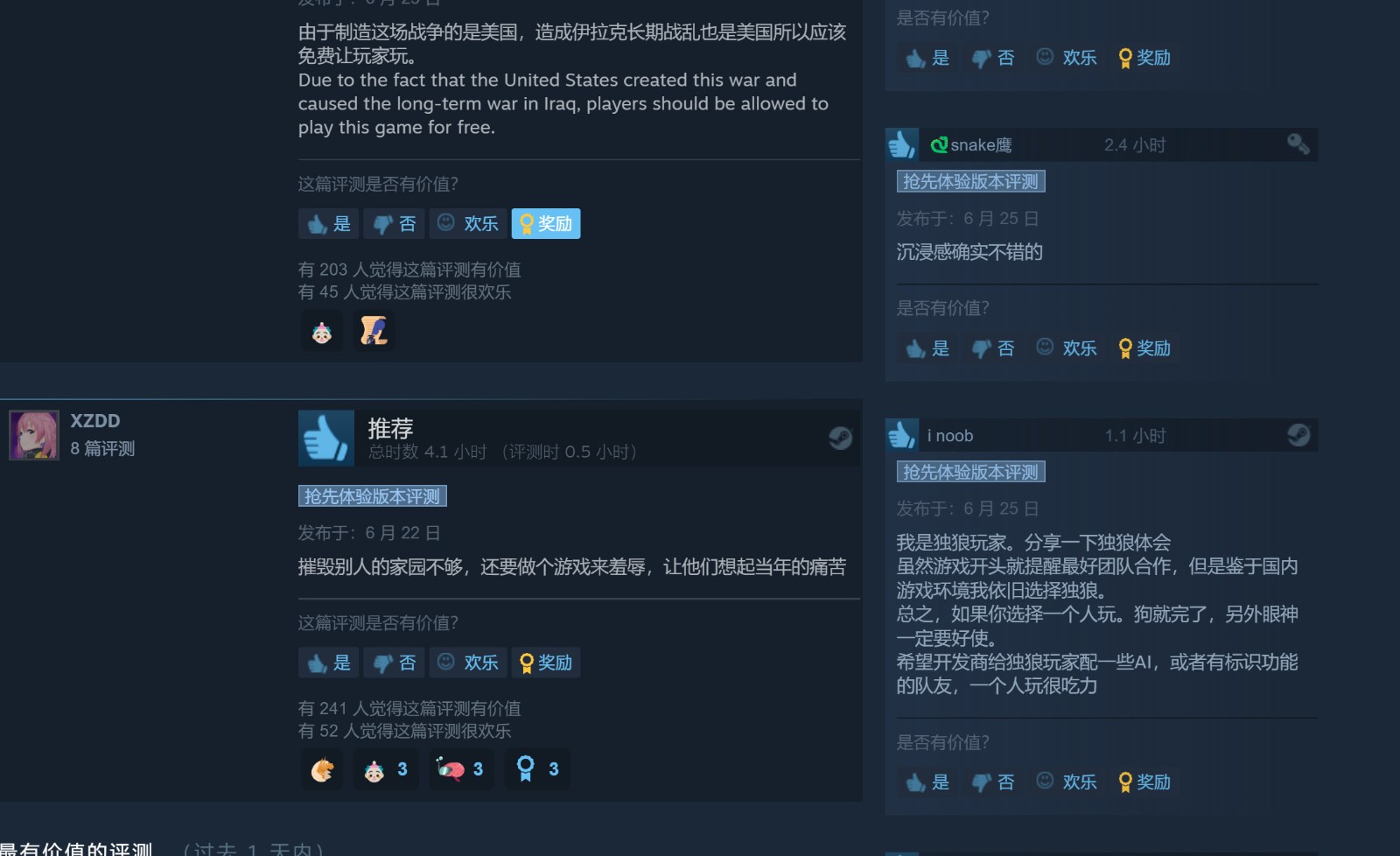Viewport: 1400px width, 856px height.
Task: Vote 否 on i noob's review
Action: [993, 782]
